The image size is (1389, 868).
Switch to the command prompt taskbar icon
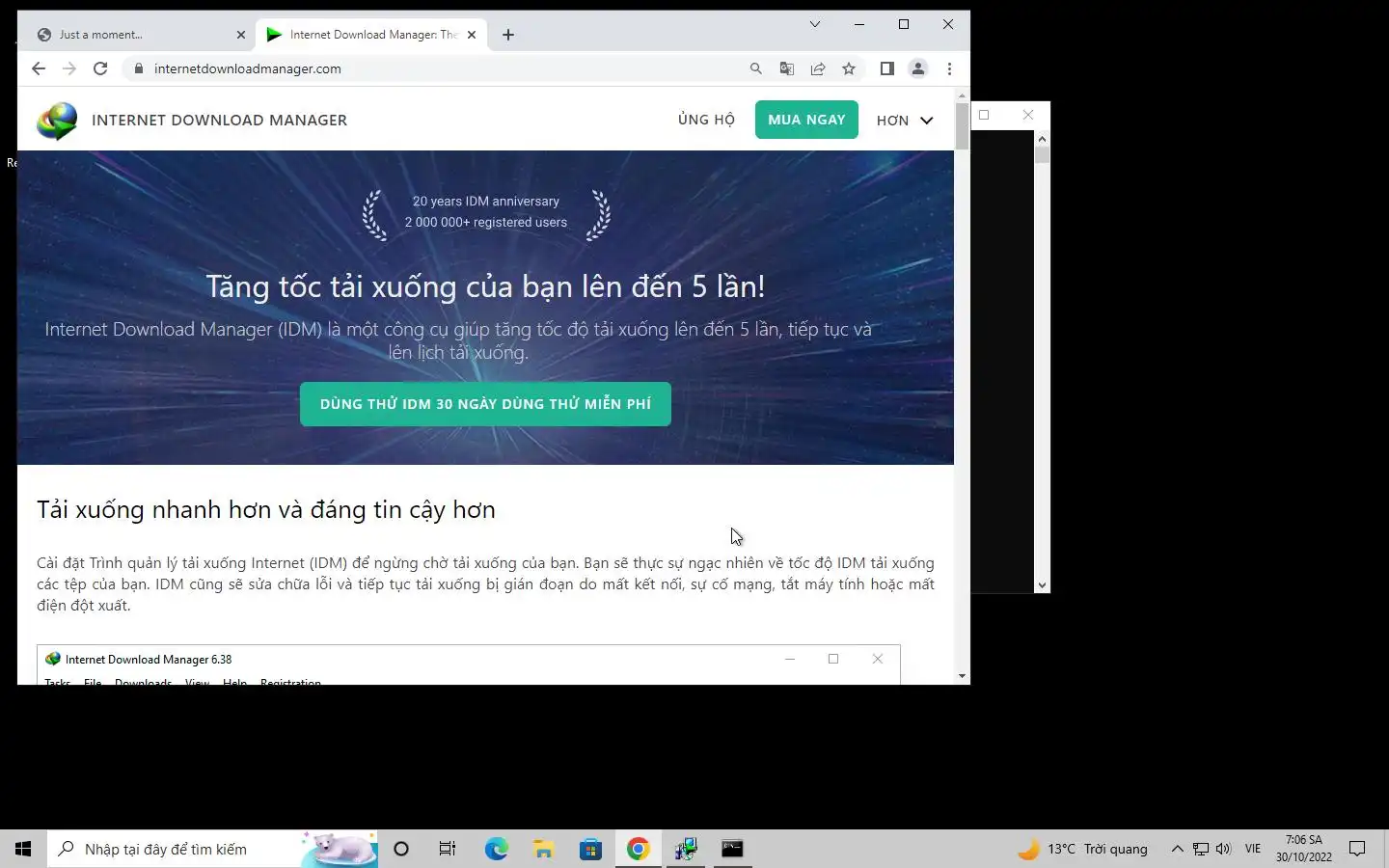click(x=732, y=849)
